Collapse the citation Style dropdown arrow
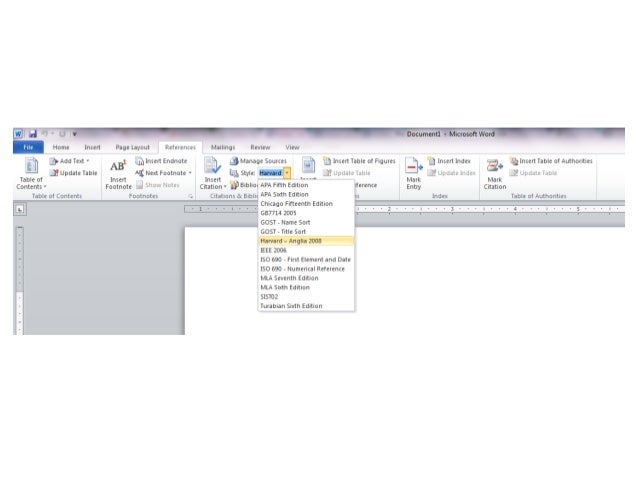The width and height of the screenshot is (638, 479). tap(287, 173)
